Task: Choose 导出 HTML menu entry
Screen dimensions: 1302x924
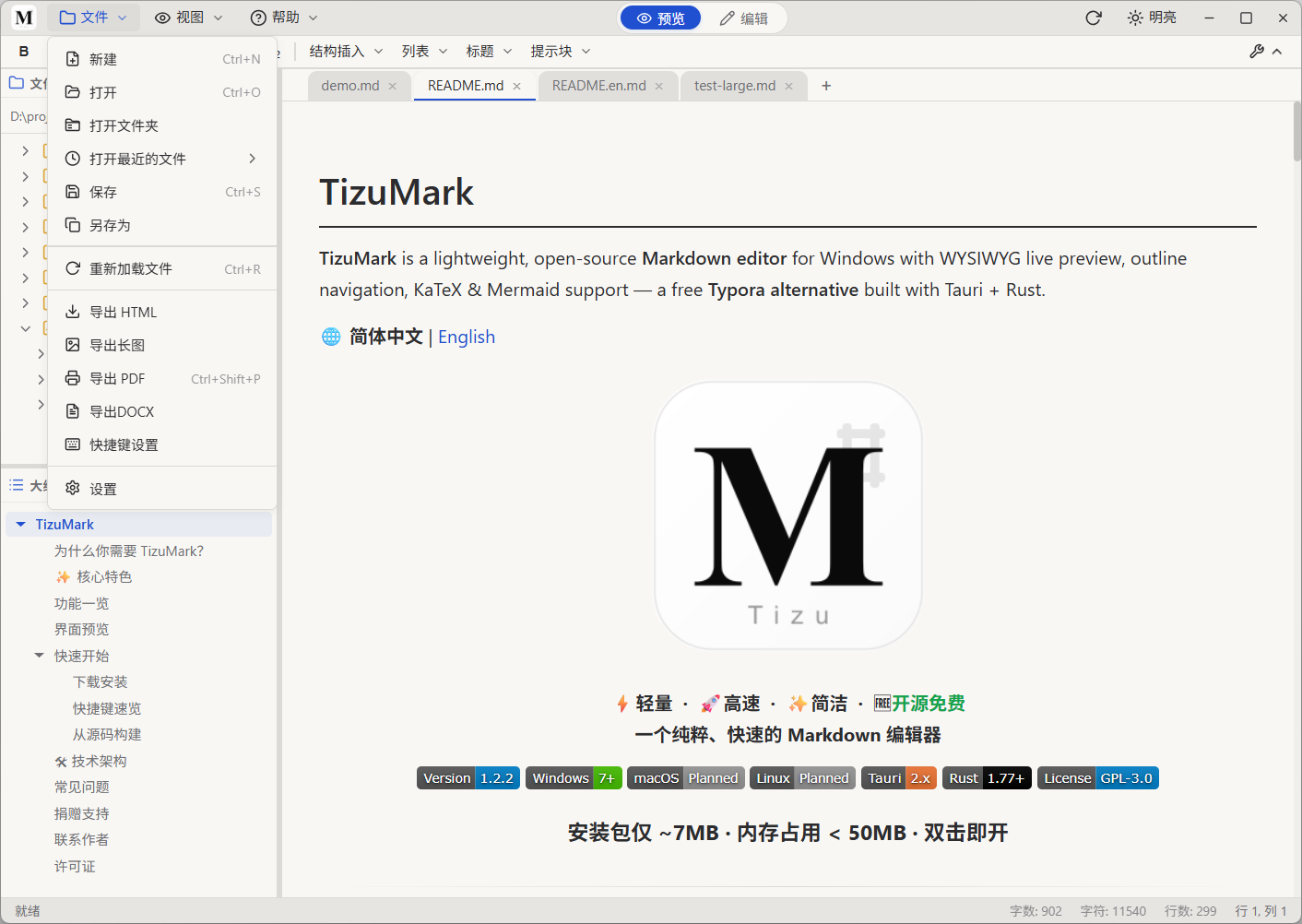Action: pos(162,312)
